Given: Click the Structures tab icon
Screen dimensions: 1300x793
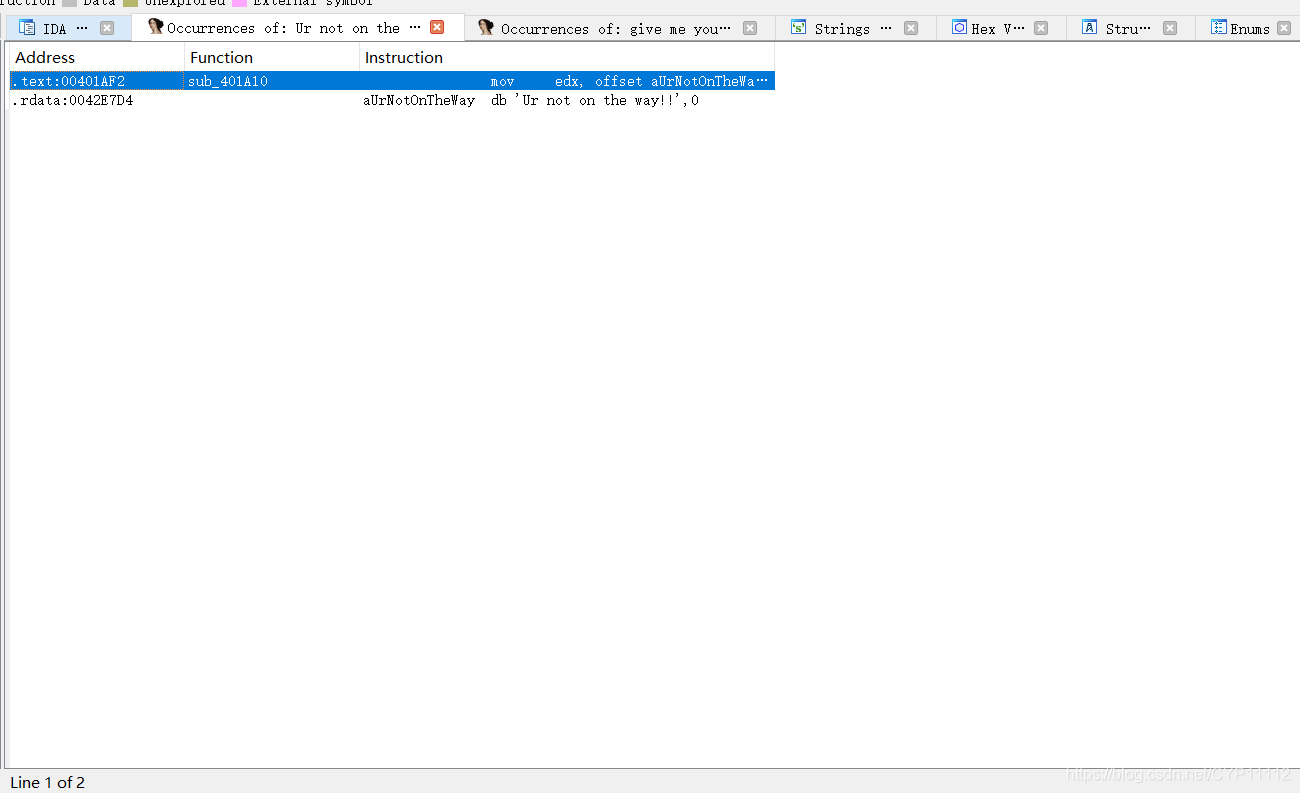Looking at the screenshot, I should pyautogui.click(x=1090, y=28).
